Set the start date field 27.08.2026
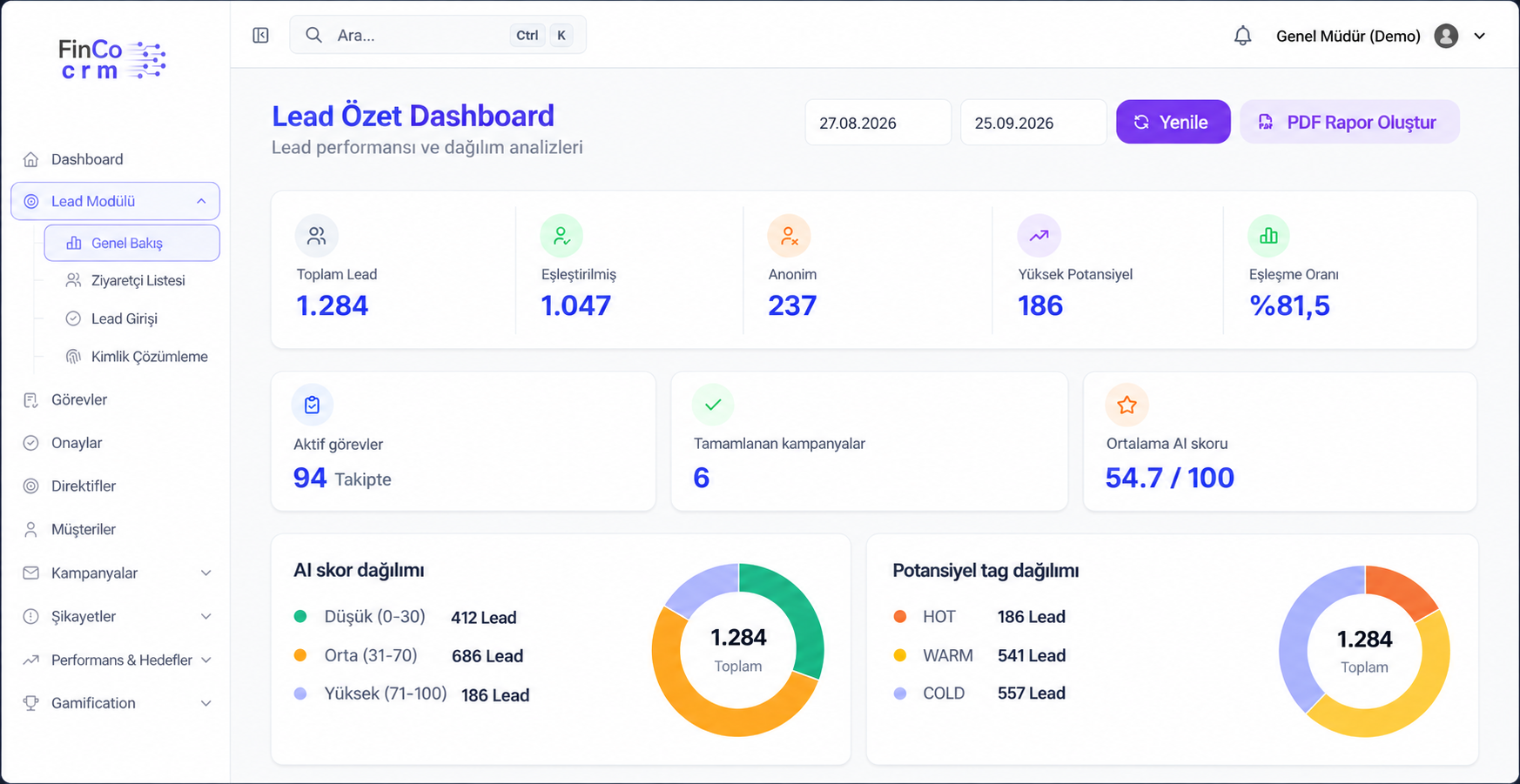Screen dimensions: 1520x784 (878, 123)
